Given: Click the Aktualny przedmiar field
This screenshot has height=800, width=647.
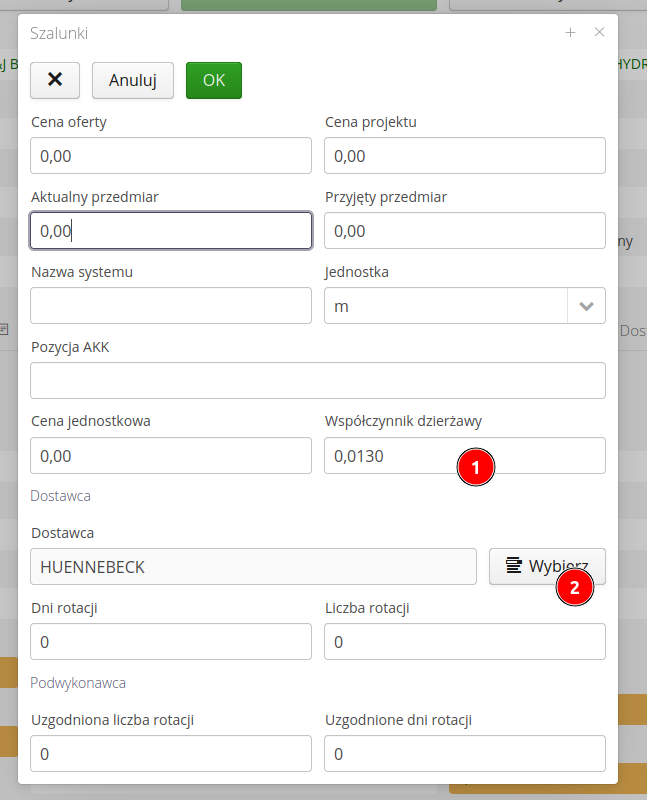Looking at the screenshot, I should point(171,231).
